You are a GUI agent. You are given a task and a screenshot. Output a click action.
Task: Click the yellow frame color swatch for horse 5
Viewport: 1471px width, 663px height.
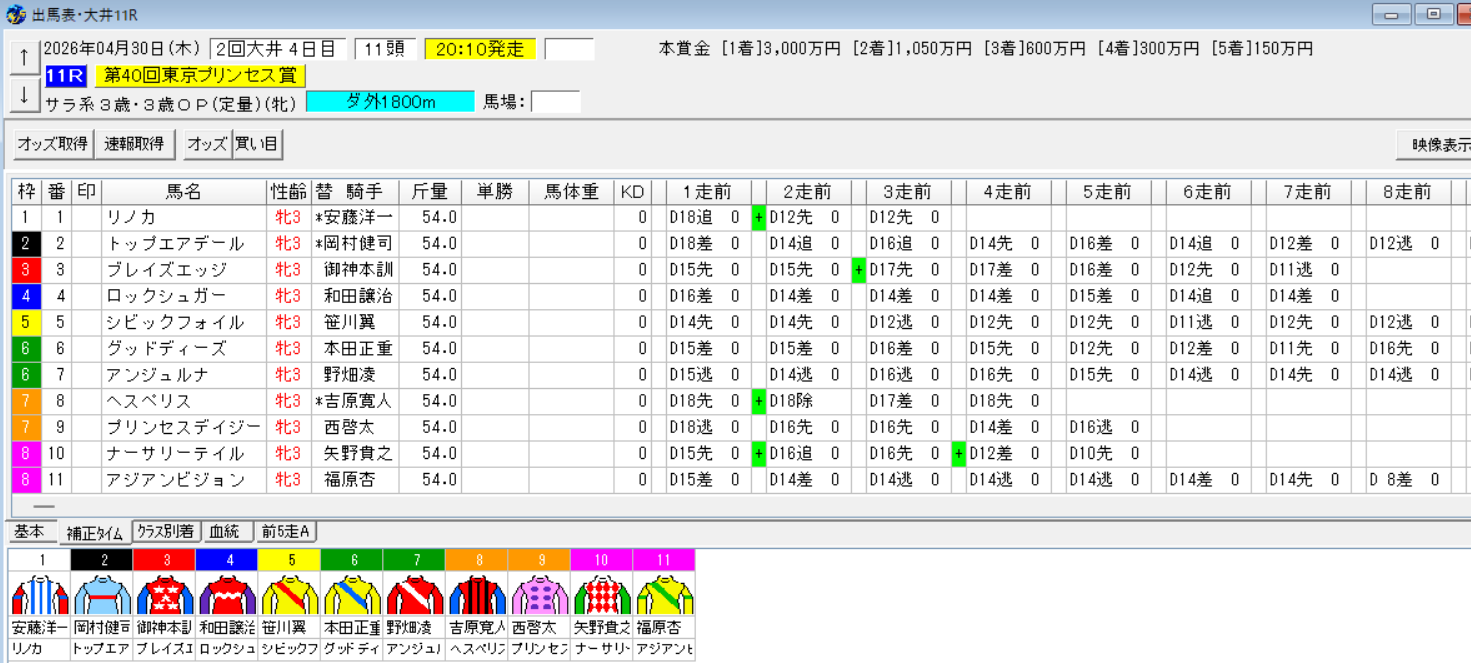point(291,561)
